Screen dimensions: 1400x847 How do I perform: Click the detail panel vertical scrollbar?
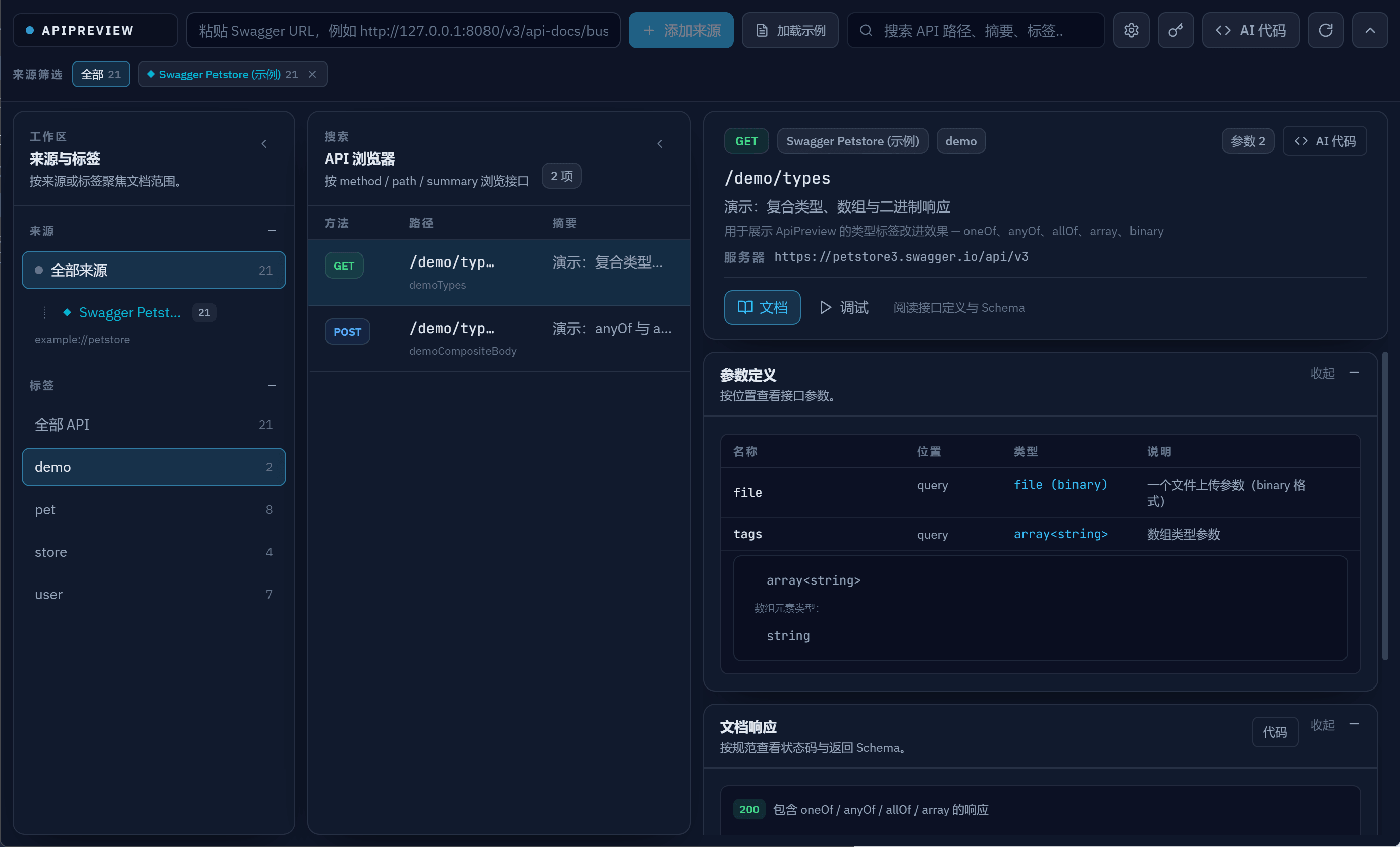pyautogui.click(x=1385, y=506)
